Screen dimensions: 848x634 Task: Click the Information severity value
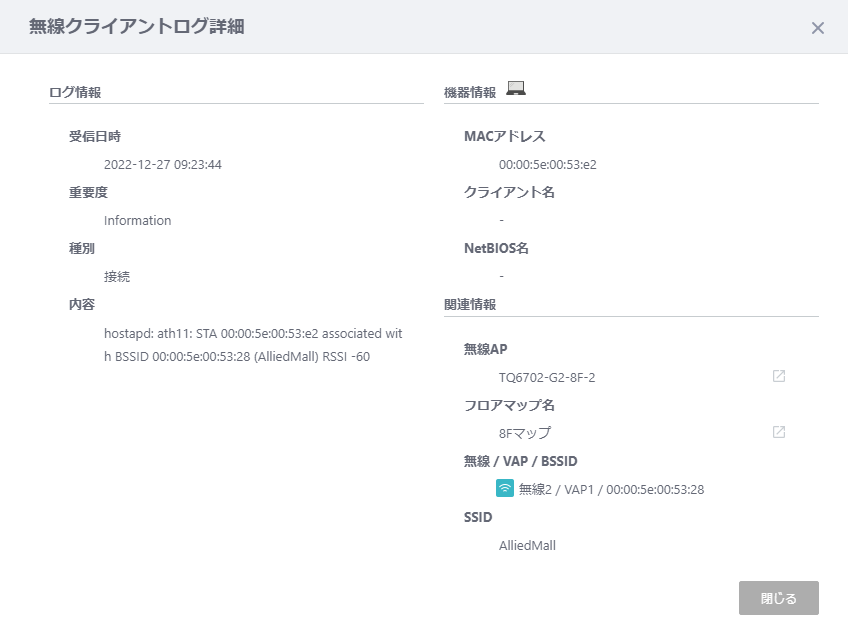pyautogui.click(x=137, y=220)
